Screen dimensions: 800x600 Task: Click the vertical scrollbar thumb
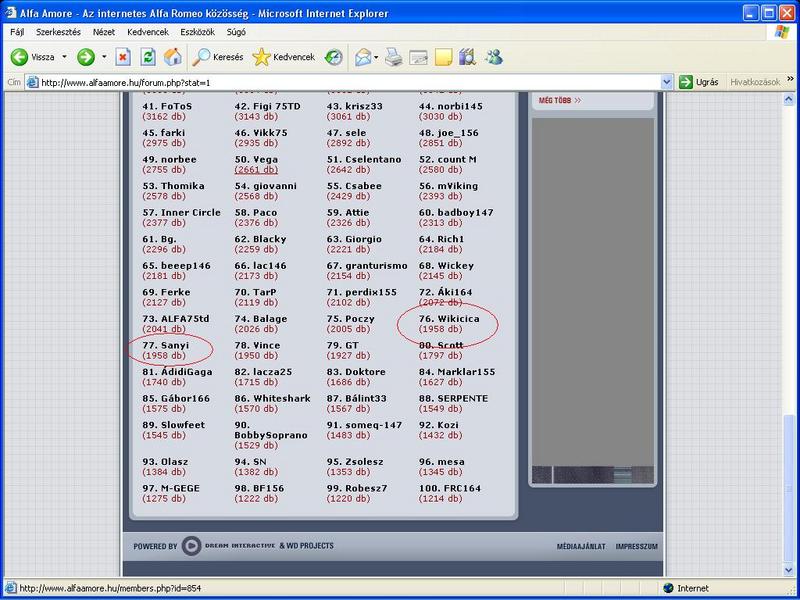[789, 489]
